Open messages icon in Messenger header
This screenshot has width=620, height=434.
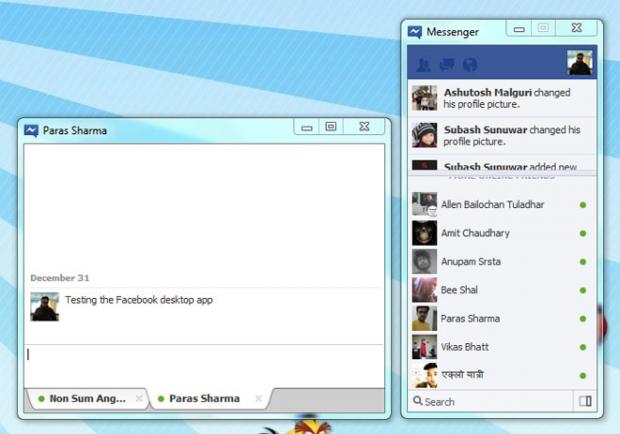tap(446, 65)
